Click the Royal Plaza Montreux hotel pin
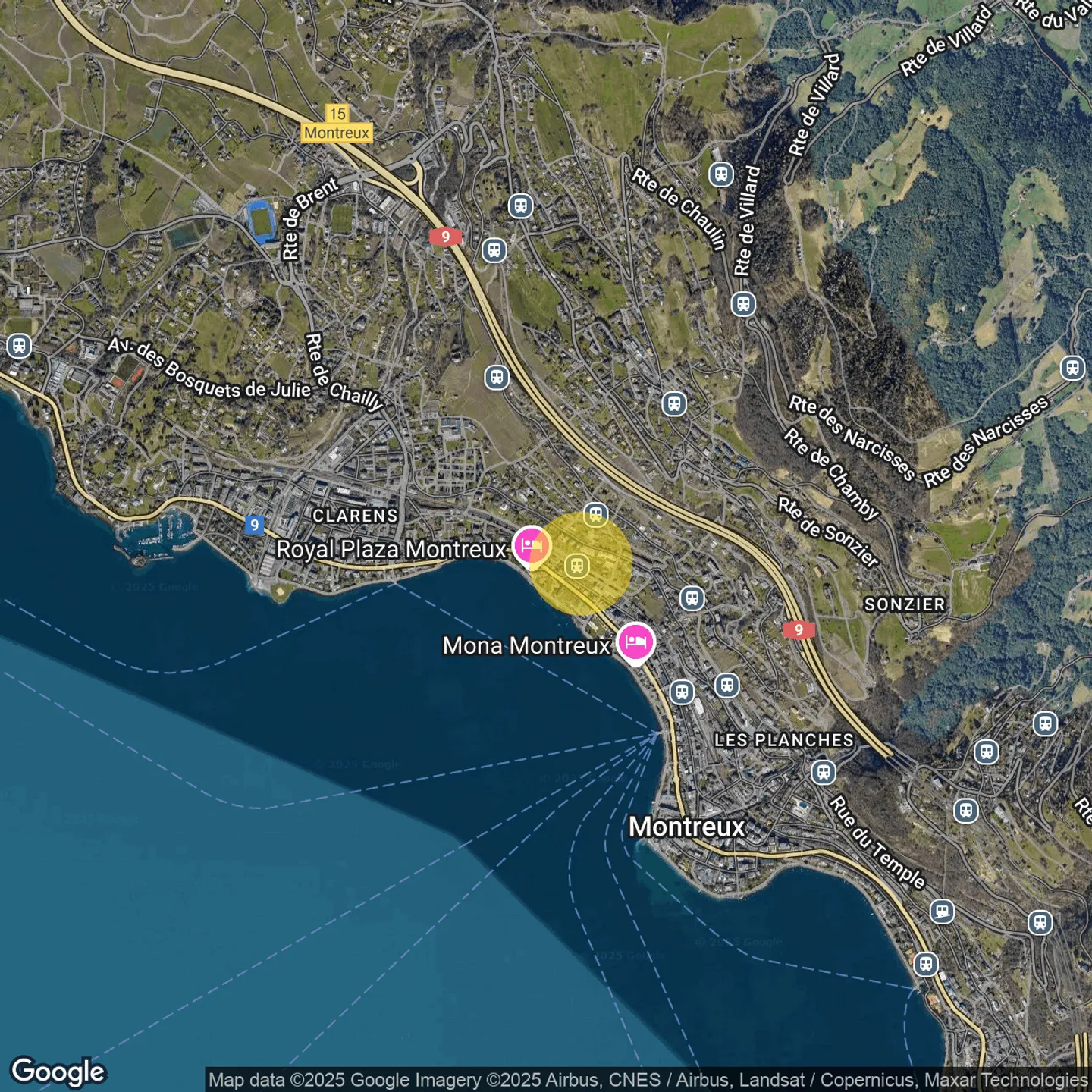The height and width of the screenshot is (1092, 1092). click(532, 545)
